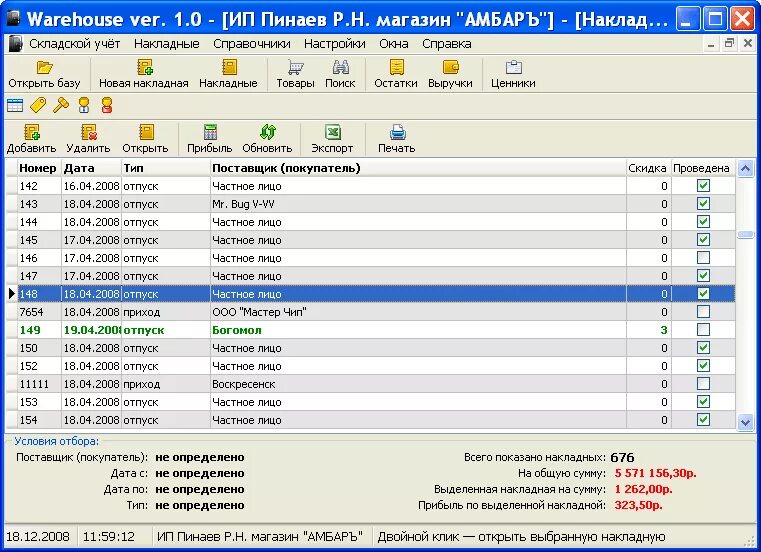Click the Печать printer icon
Image resolution: width=761 pixels, height=552 pixels.
click(397, 132)
